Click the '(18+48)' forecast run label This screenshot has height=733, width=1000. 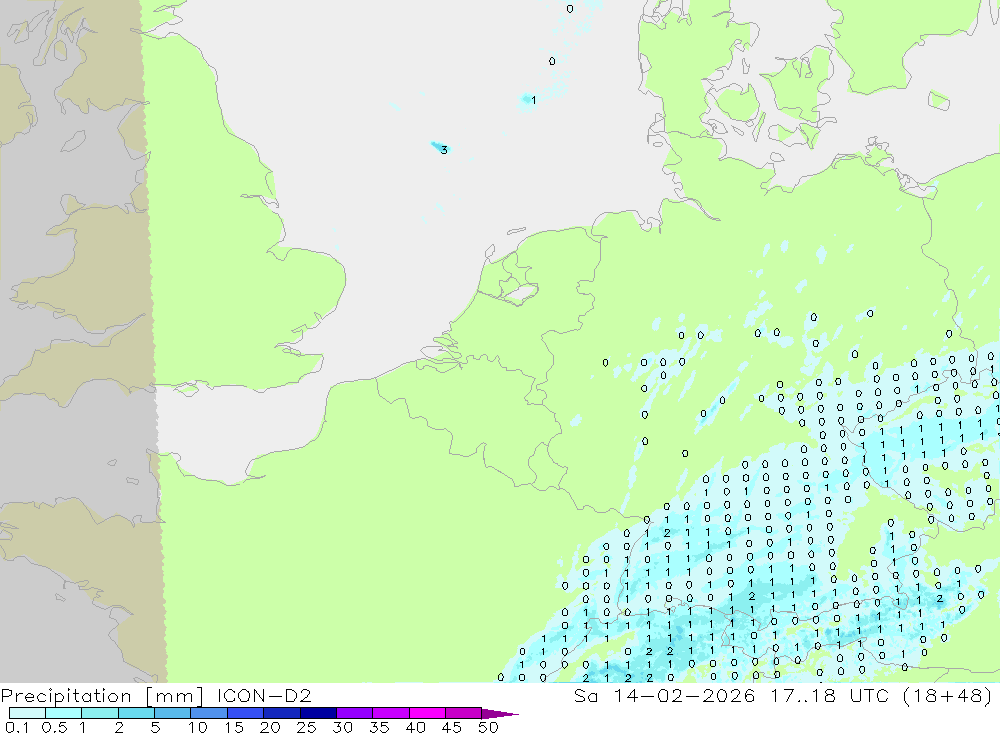948,695
